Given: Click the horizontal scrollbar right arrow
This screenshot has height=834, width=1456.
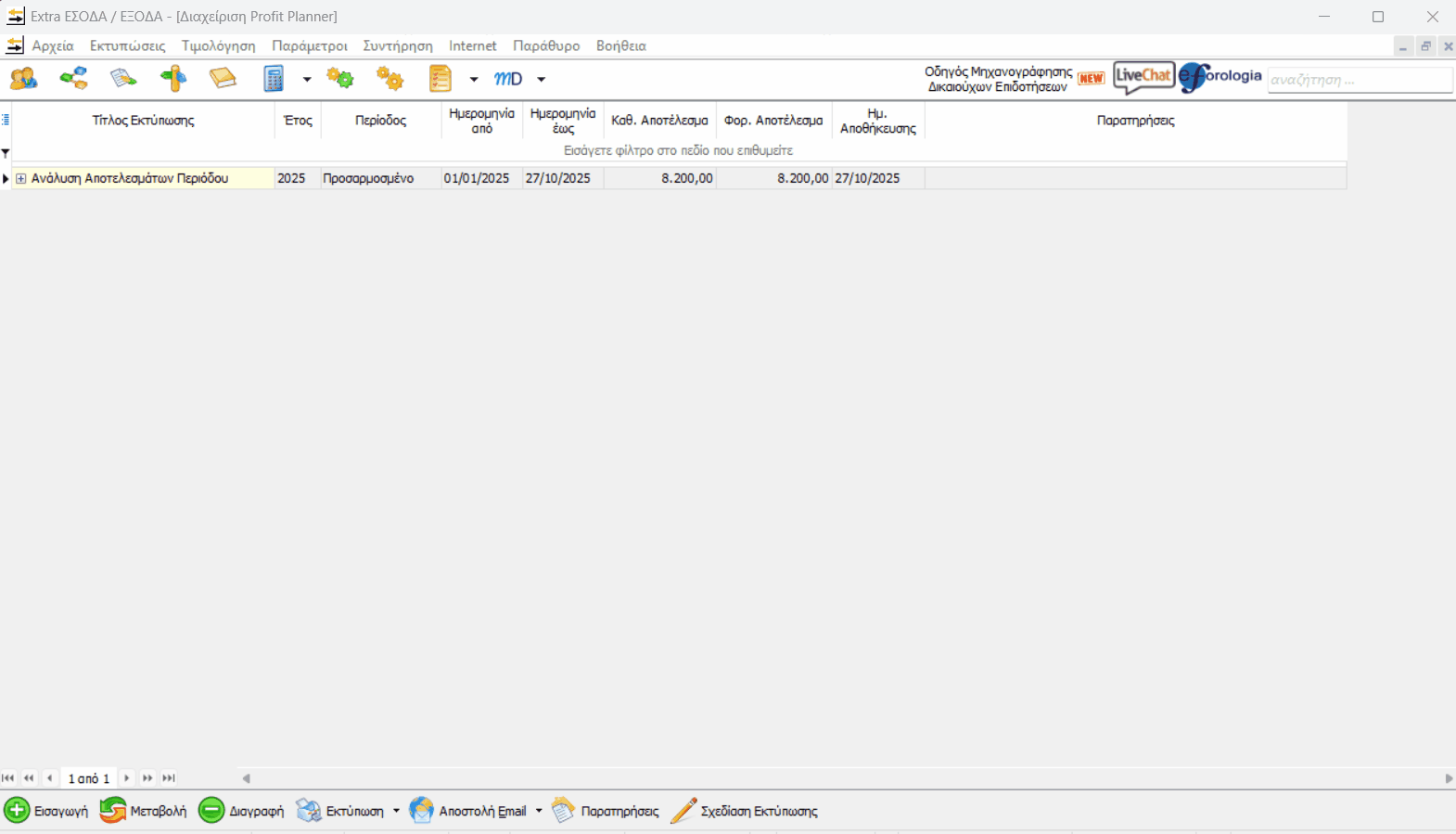Looking at the screenshot, I should coord(1449,778).
